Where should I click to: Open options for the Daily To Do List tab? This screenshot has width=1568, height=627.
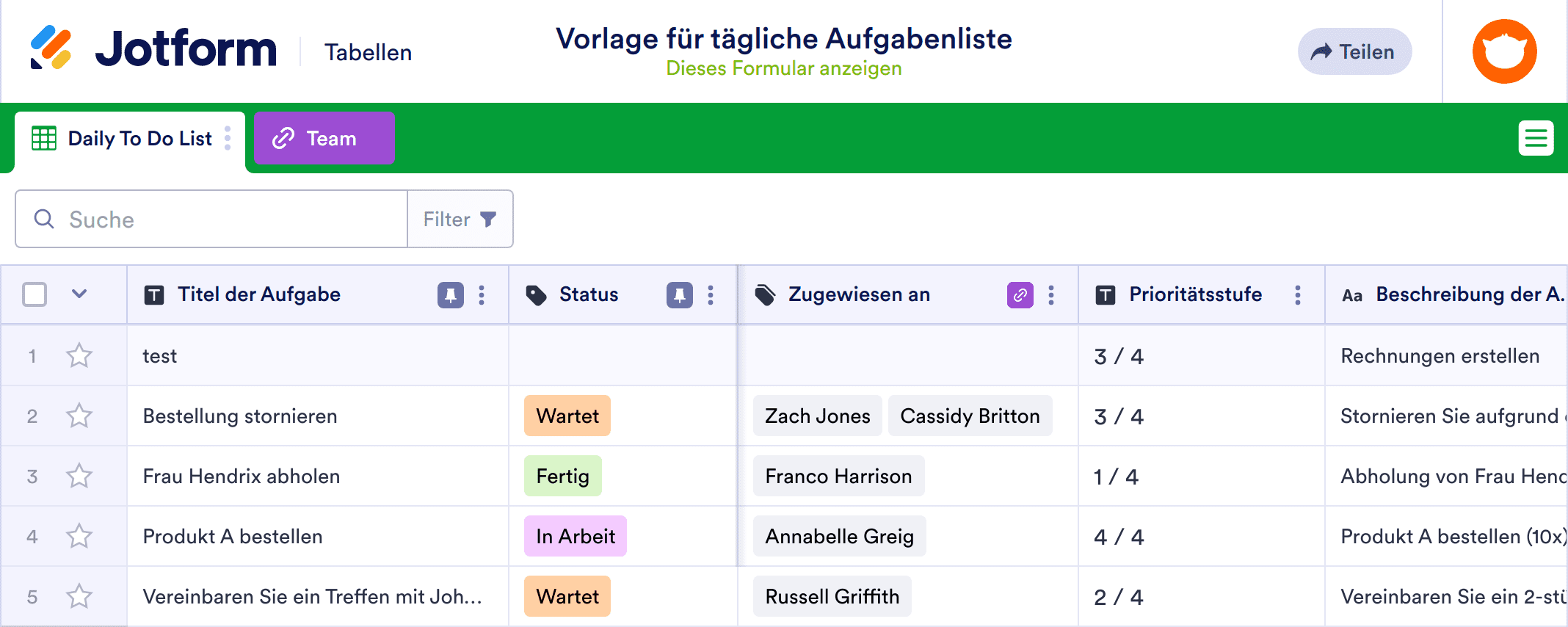coord(229,138)
